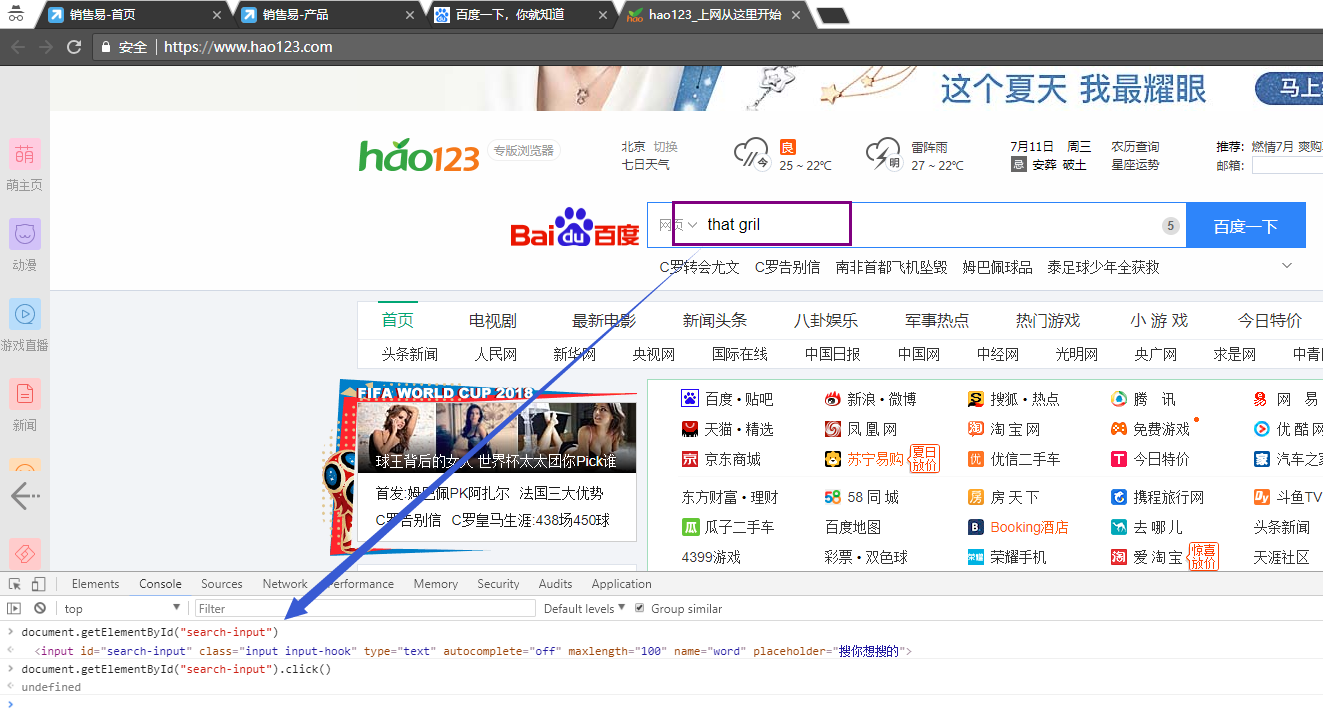The image size is (1323, 710).
Task: Open the Memory DevTools tab
Action: pos(435,584)
